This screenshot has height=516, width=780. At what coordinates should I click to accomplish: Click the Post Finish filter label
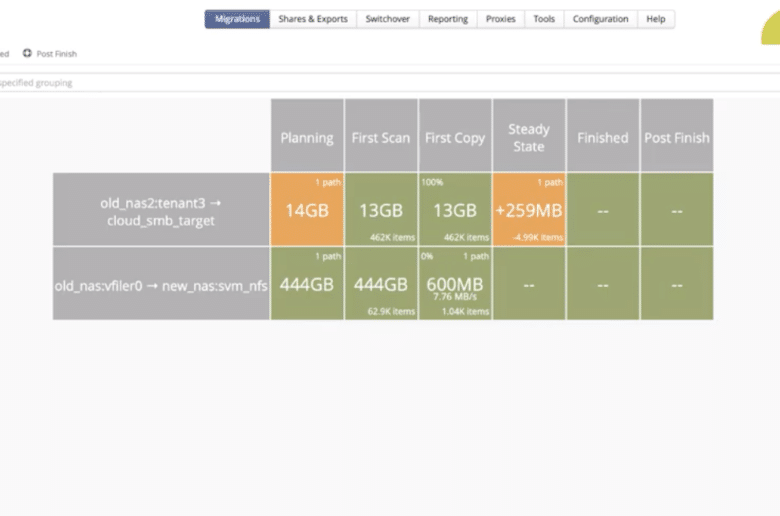[x=57, y=54]
